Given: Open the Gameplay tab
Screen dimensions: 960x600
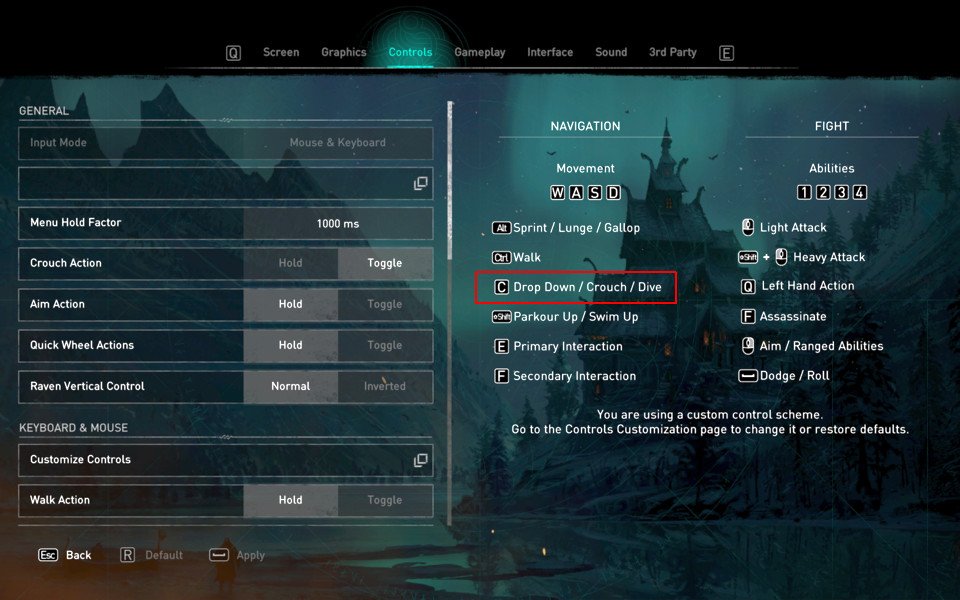Looking at the screenshot, I should coord(479,53).
